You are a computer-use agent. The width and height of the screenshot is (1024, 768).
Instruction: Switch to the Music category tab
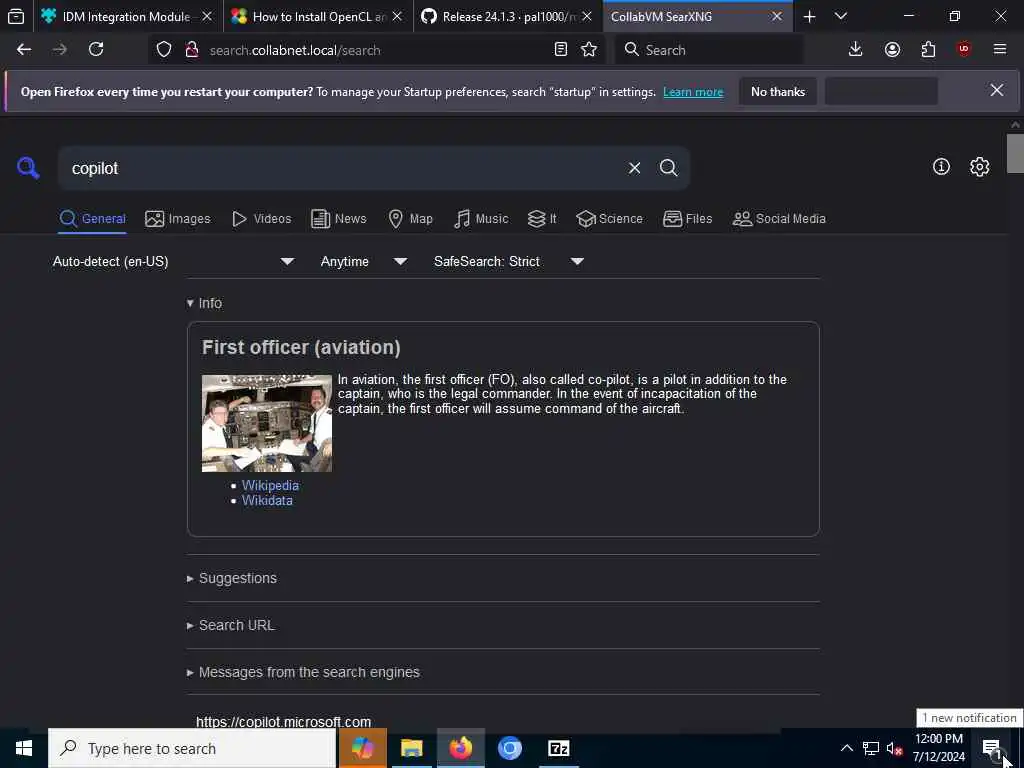coord(481,219)
